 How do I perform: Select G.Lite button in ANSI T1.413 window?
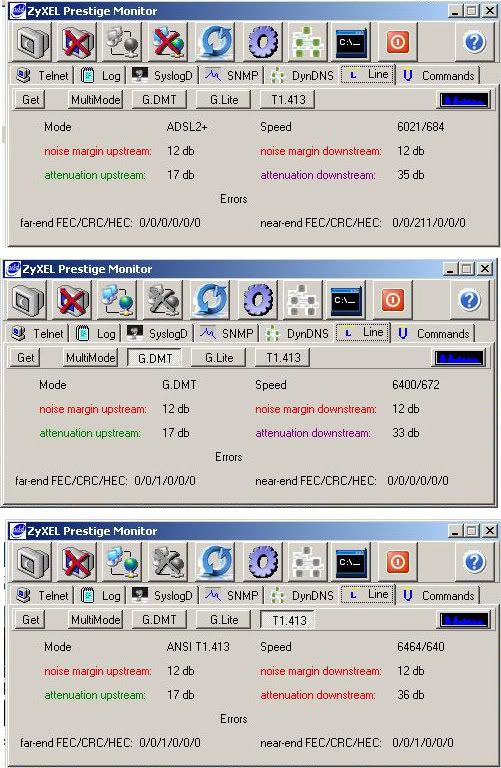tap(224, 620)
